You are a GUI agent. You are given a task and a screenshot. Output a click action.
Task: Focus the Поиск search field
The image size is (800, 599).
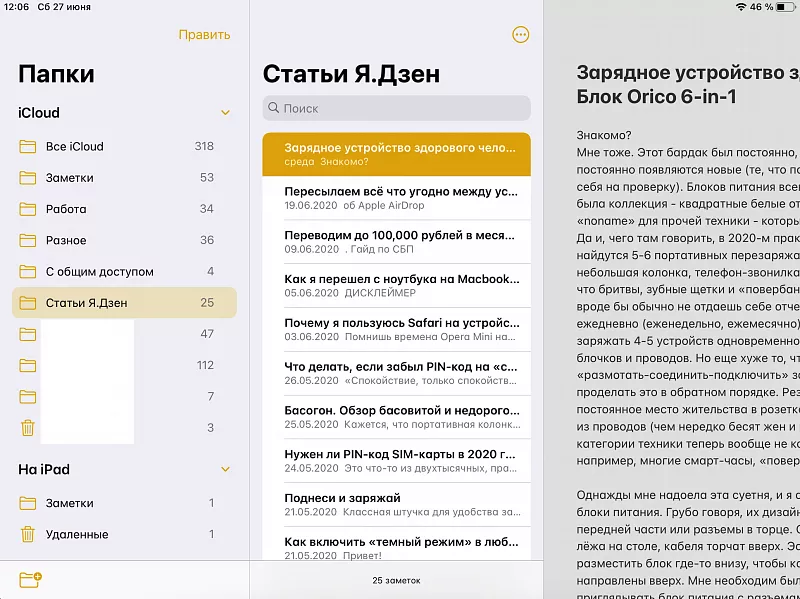(x=400, y=108)
